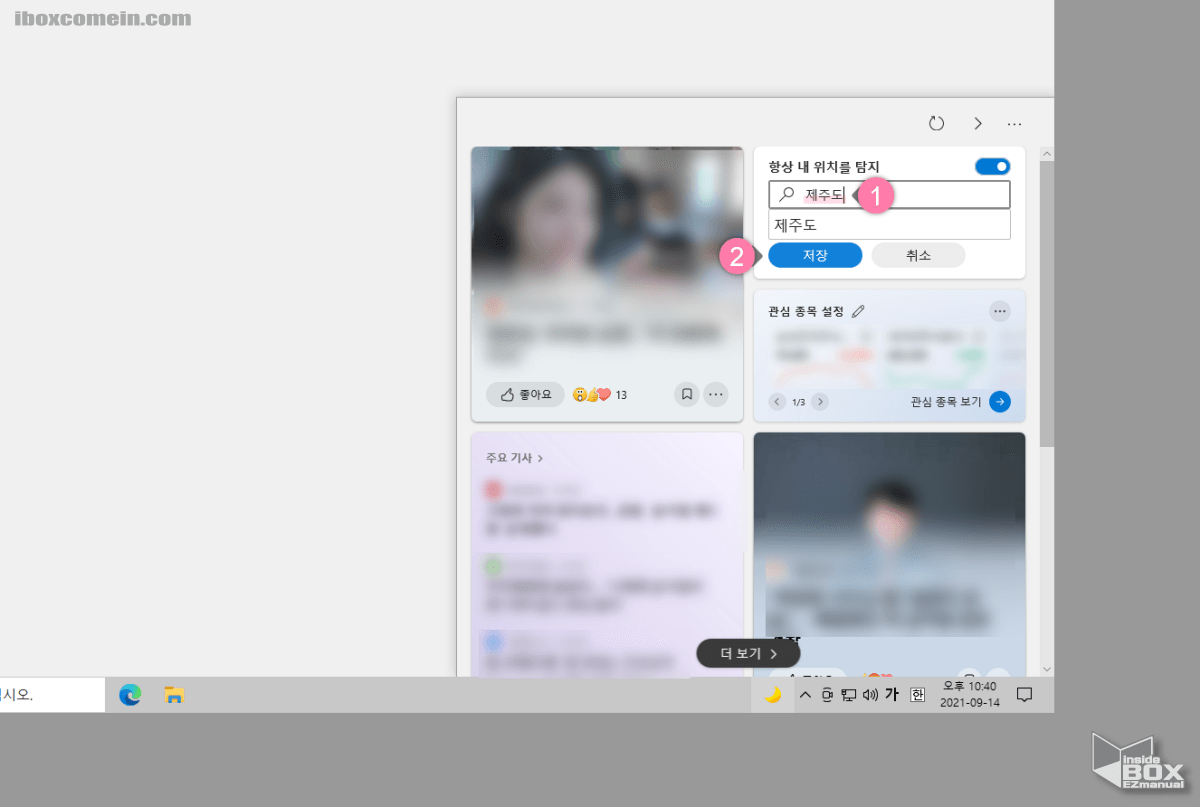Click 관심 종목 설정 title text
Image resolution: width=1200 pixels, height=807 pixels.
coord(806,311)
